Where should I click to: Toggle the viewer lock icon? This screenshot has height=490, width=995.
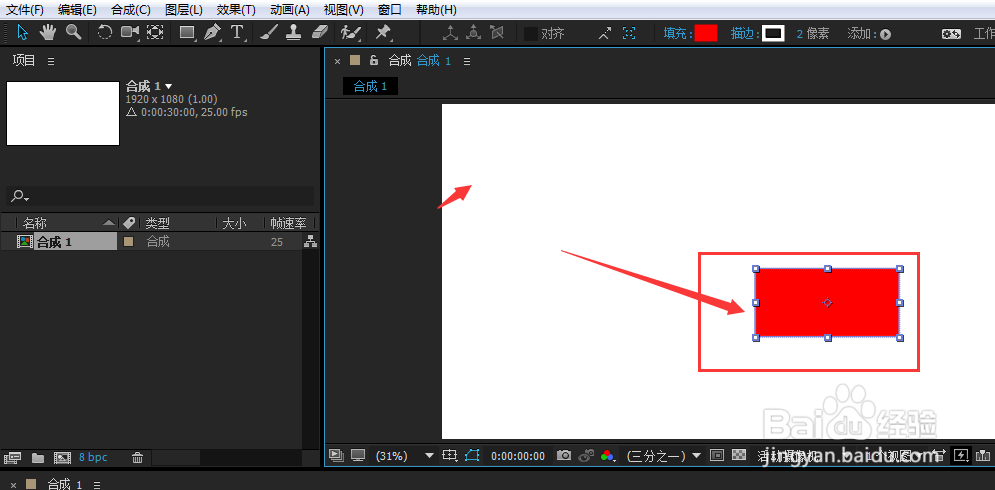374,60
